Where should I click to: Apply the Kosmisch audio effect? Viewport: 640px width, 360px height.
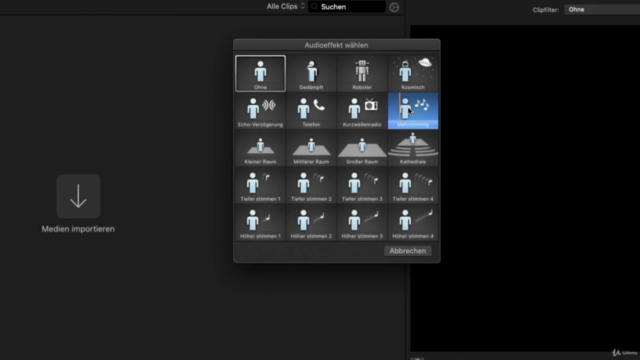click(x=413, y=73)
